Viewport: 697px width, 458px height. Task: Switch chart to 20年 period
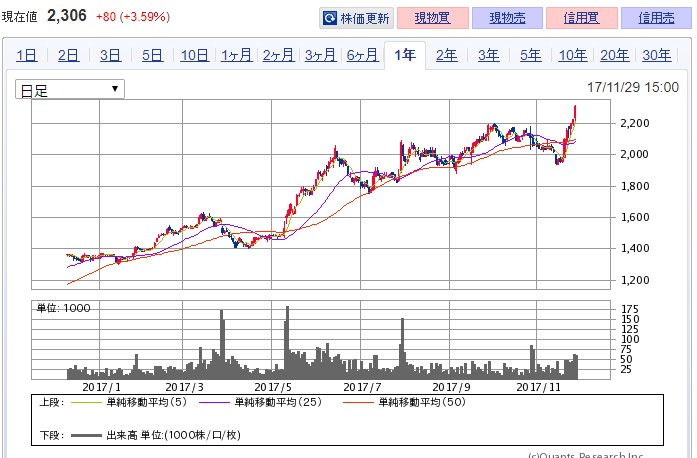[x=614, y=55]
